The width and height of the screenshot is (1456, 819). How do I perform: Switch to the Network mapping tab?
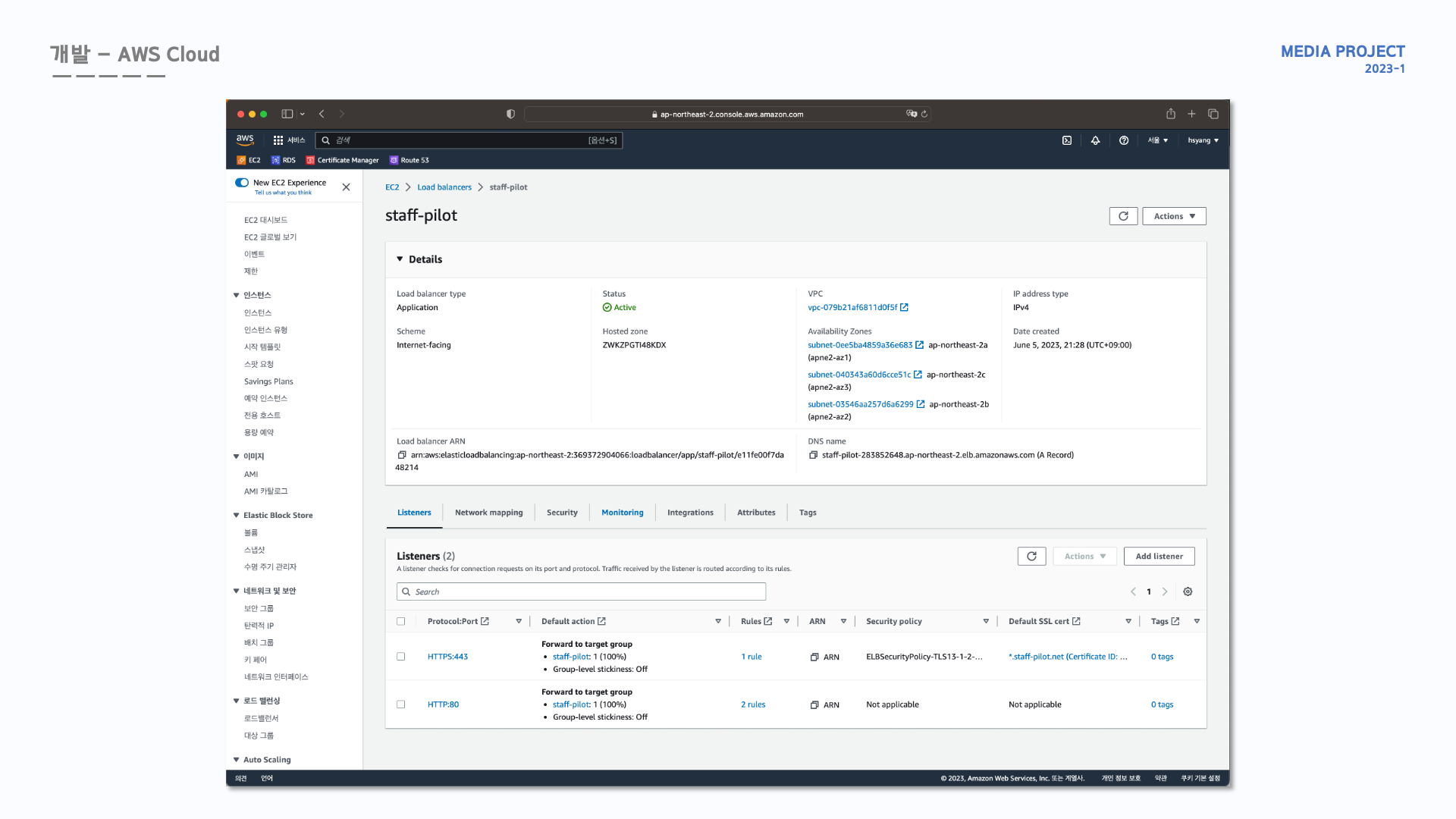point(488,513)
